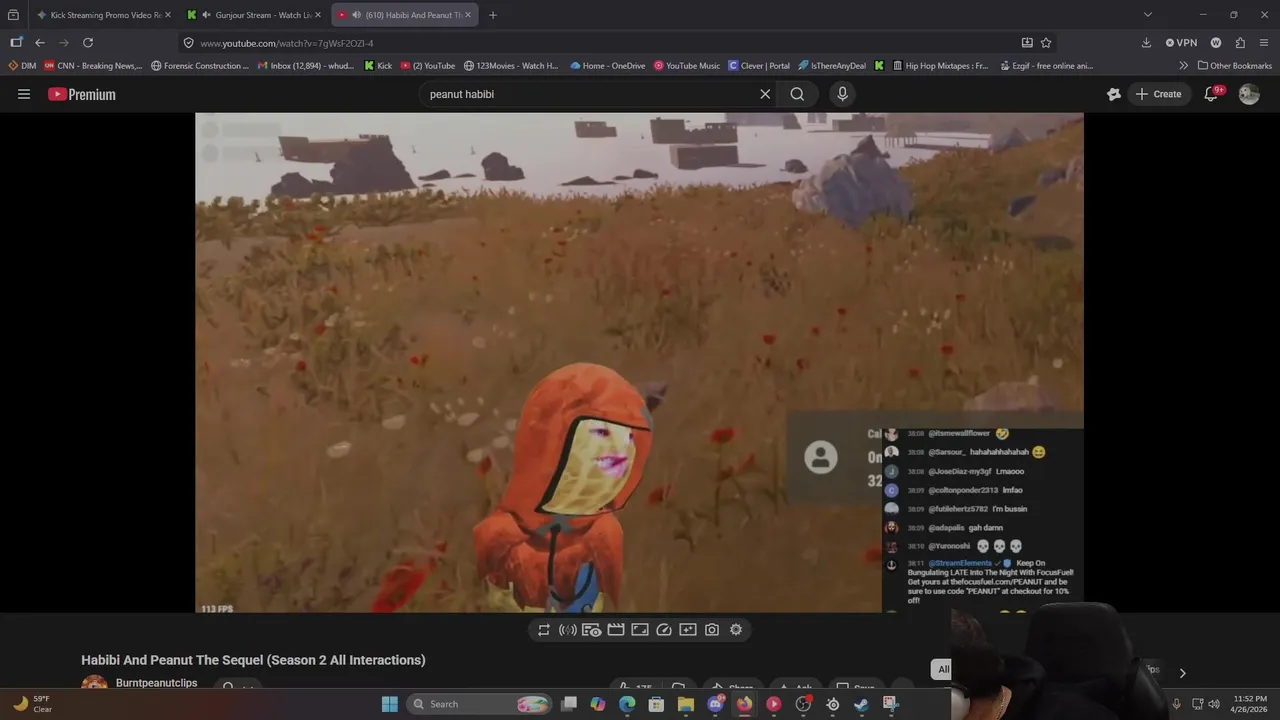Go to the YouTube Premium home logo

[82, 94]
